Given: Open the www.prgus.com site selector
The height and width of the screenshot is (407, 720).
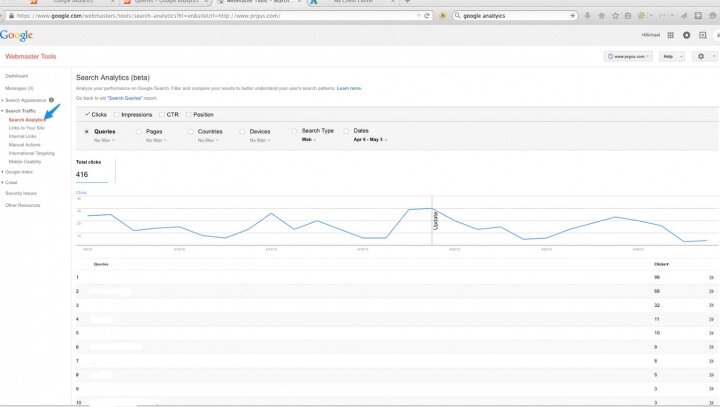Looking at the screenshot, I should point(628,56).
